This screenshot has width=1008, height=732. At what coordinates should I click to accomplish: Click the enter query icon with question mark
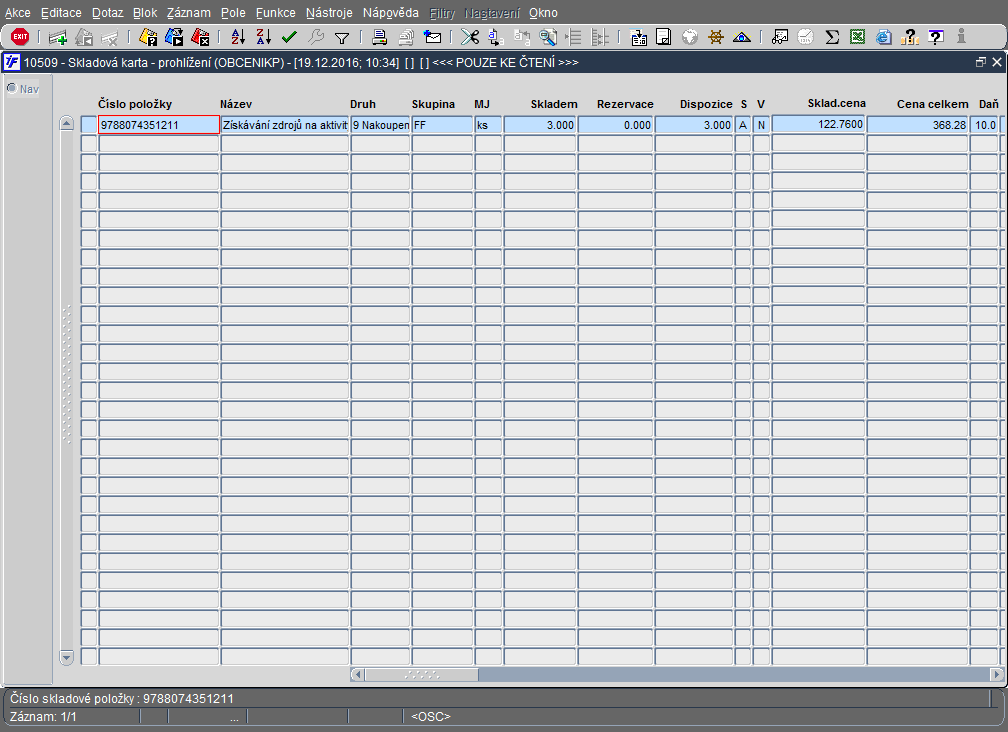click(148, 37)
